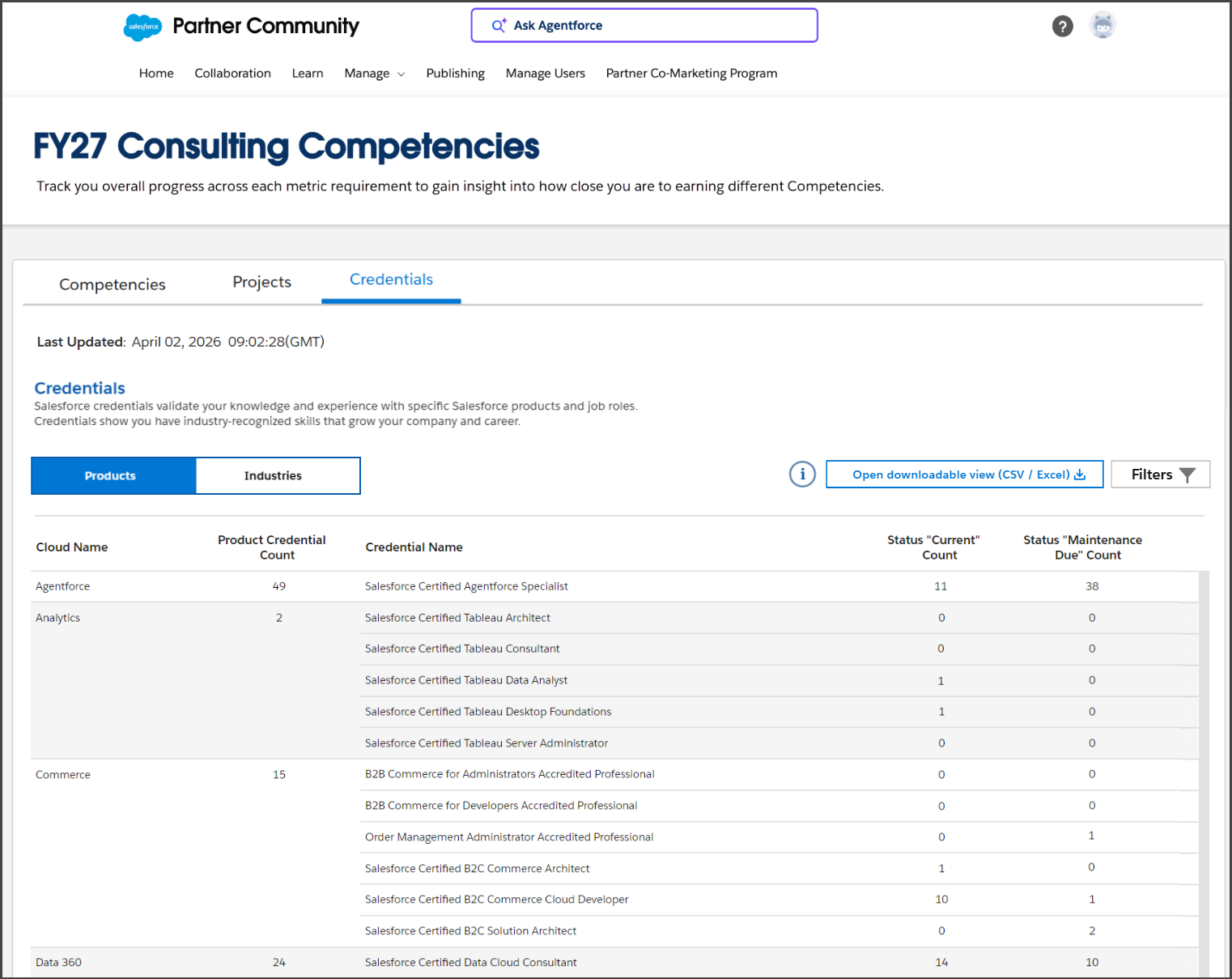
Task: Click the funnel icon in Filters
Action: coord(1187,475)
